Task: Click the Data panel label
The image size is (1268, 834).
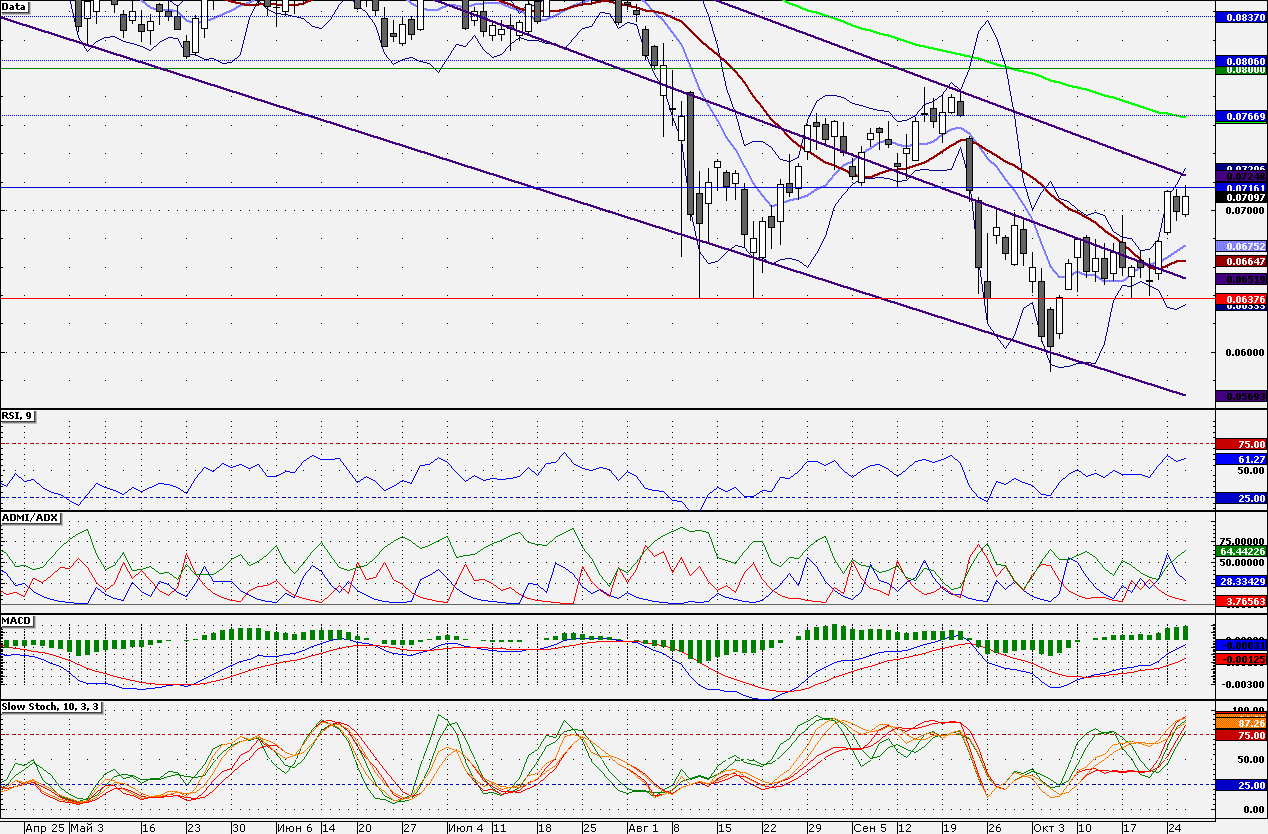Action: click(15, 5)
